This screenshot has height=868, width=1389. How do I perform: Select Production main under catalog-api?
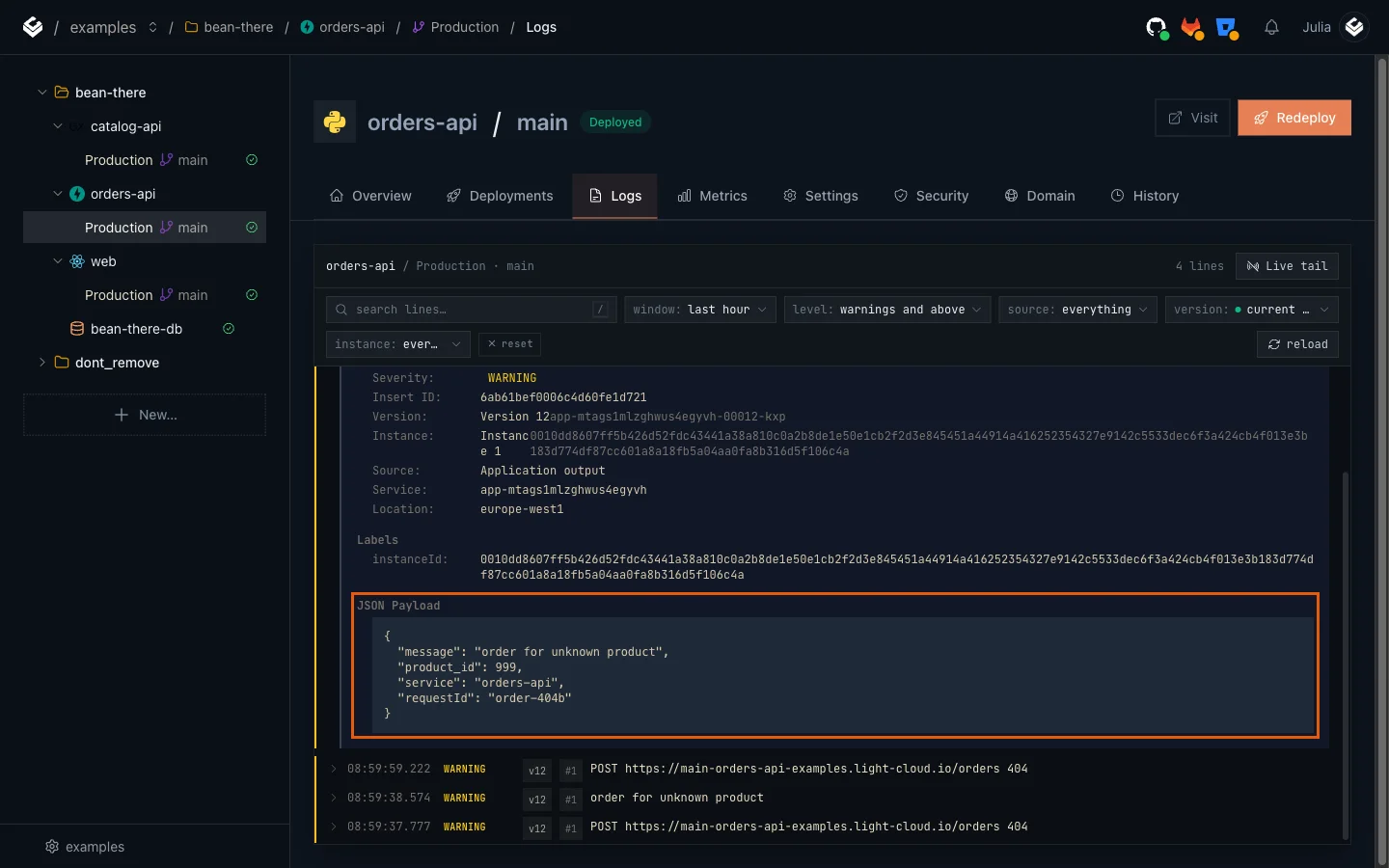145,160
